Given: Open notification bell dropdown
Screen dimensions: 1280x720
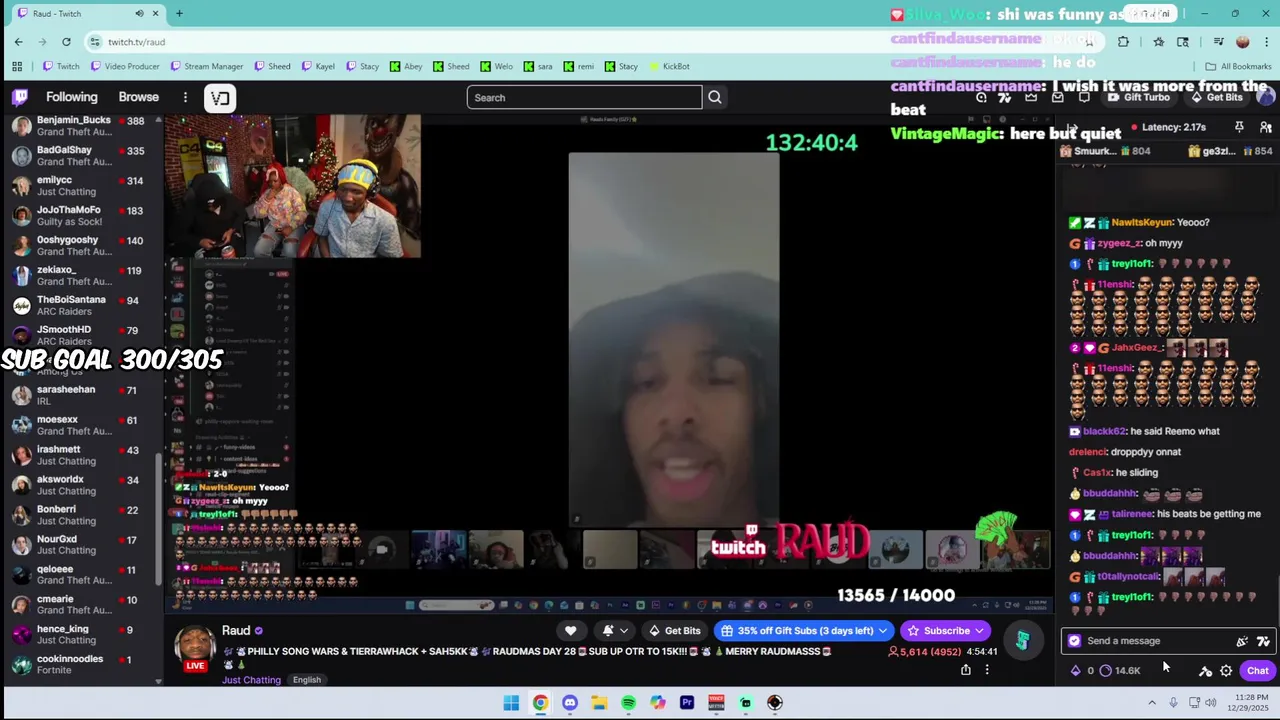Looking at the screenshot, I should 613,631.
